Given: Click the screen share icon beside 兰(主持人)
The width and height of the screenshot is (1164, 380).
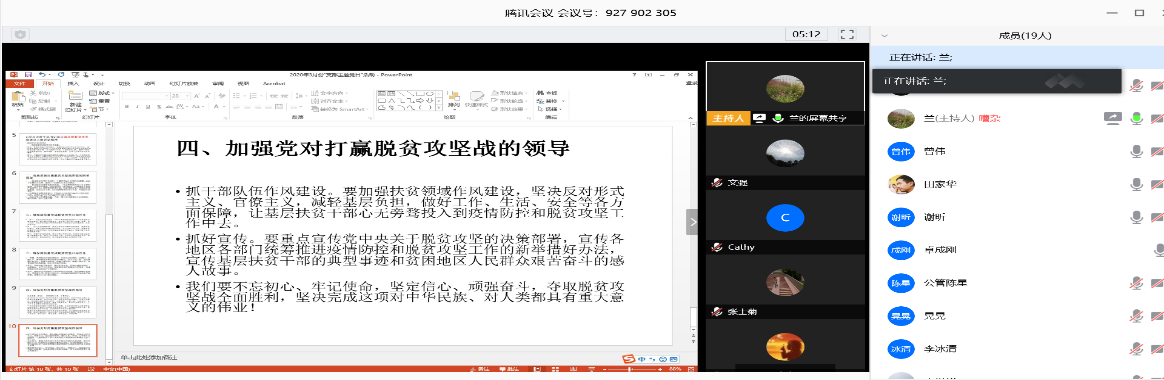Looking at the screenshot, I should pyautogui.click(x=1111, y=118).
